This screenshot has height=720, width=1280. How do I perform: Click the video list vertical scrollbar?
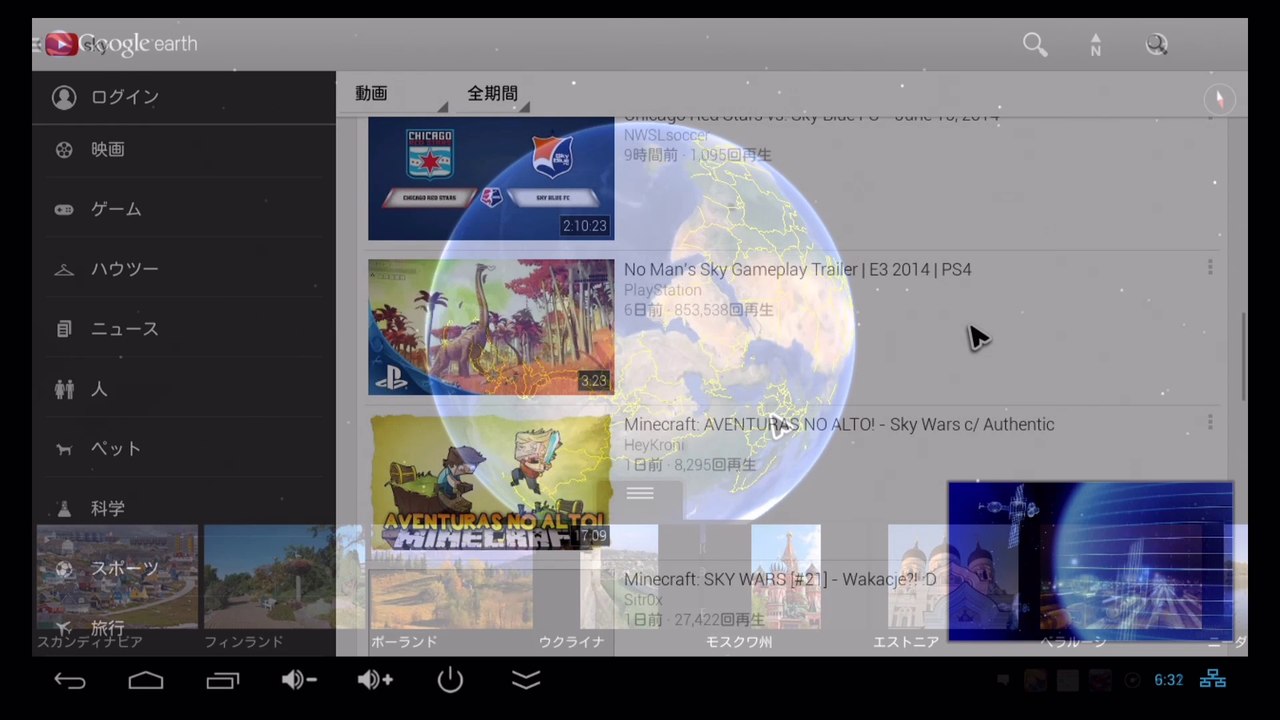(1243, 357)
